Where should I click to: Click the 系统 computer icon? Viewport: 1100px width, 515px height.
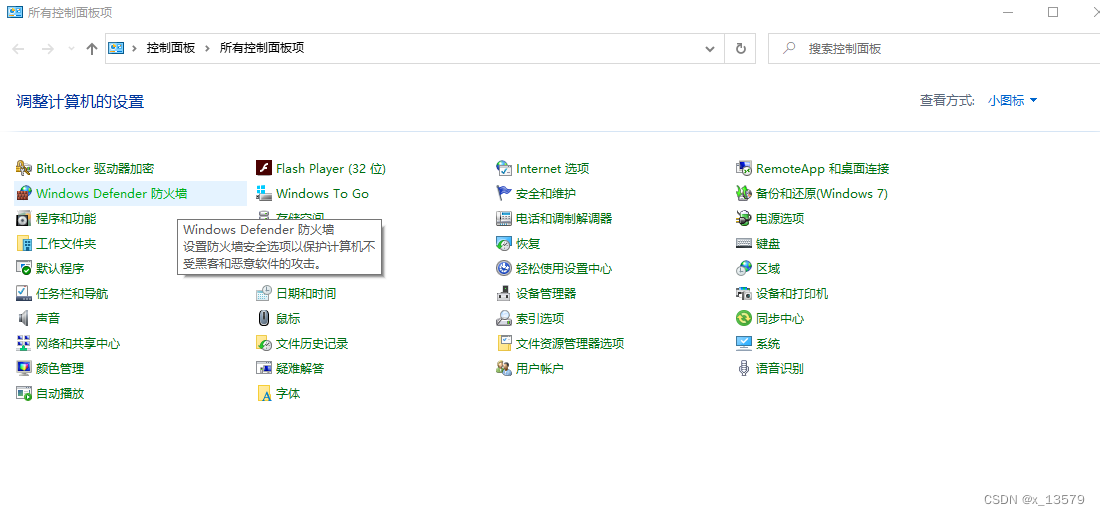(744, 344)
